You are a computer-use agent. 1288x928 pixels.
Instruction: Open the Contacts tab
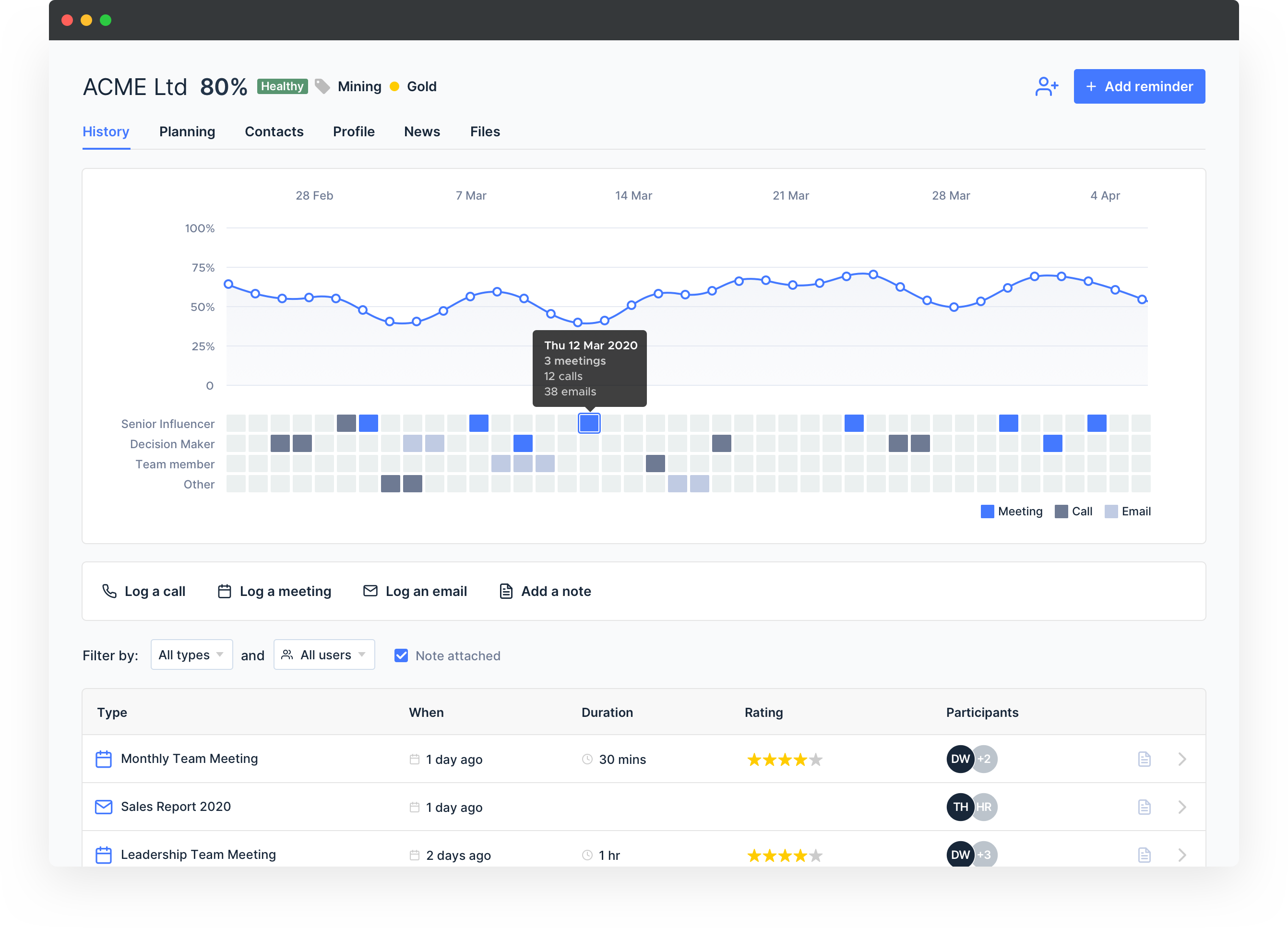pyautogui.click(x=274, y=132)
